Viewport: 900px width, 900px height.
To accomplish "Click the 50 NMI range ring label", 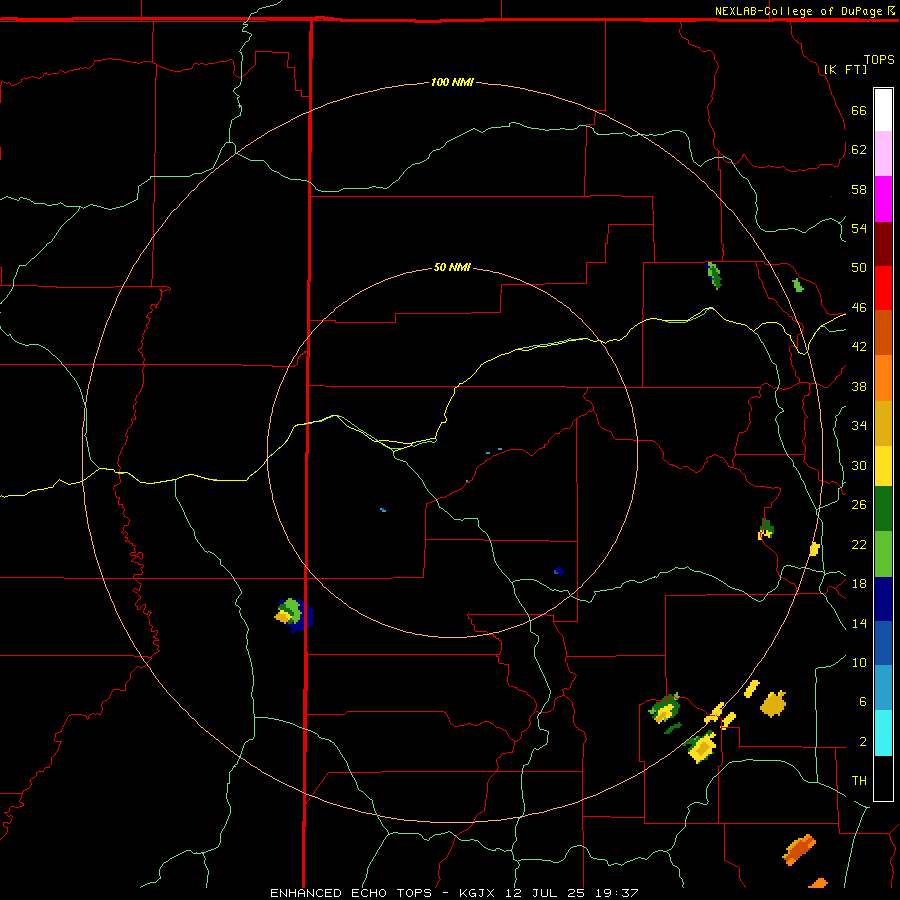I will 452,267.
